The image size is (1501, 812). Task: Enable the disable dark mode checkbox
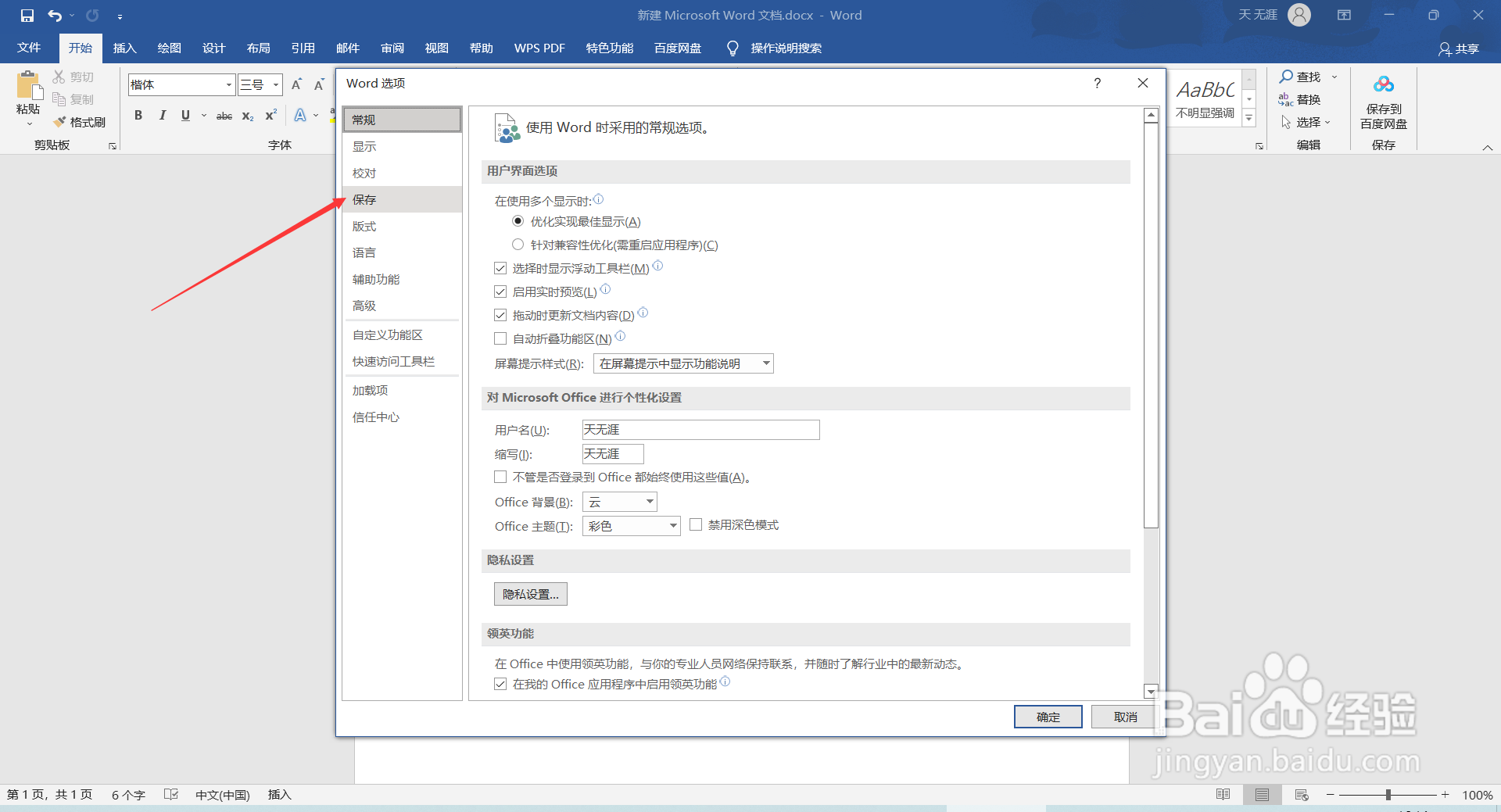696,525
